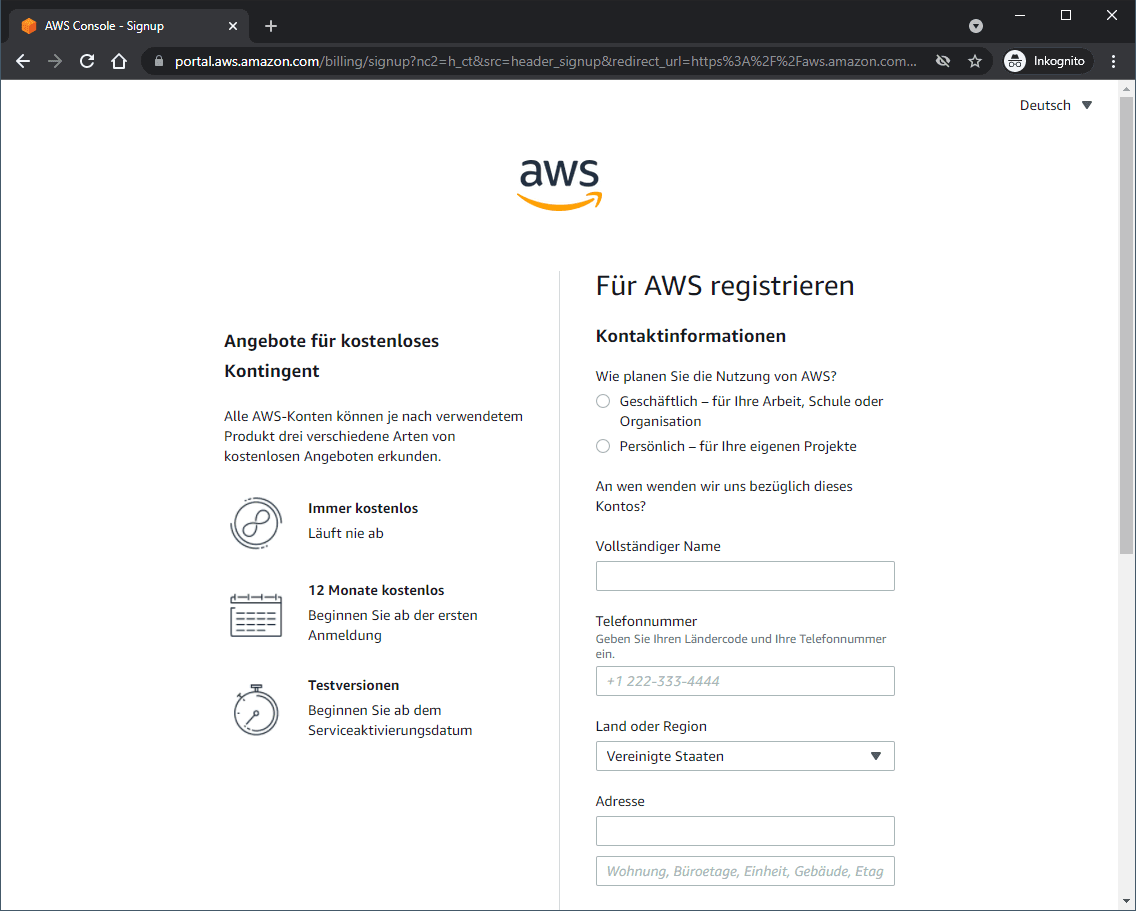Navigate back with the back arrow

coord(23,61)
